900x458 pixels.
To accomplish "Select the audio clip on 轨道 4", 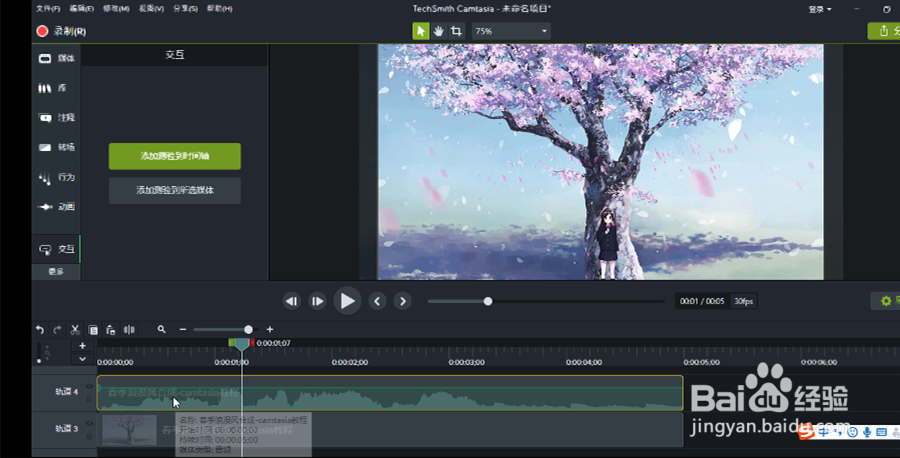I will pyautogui.click(x=390, y=393).
